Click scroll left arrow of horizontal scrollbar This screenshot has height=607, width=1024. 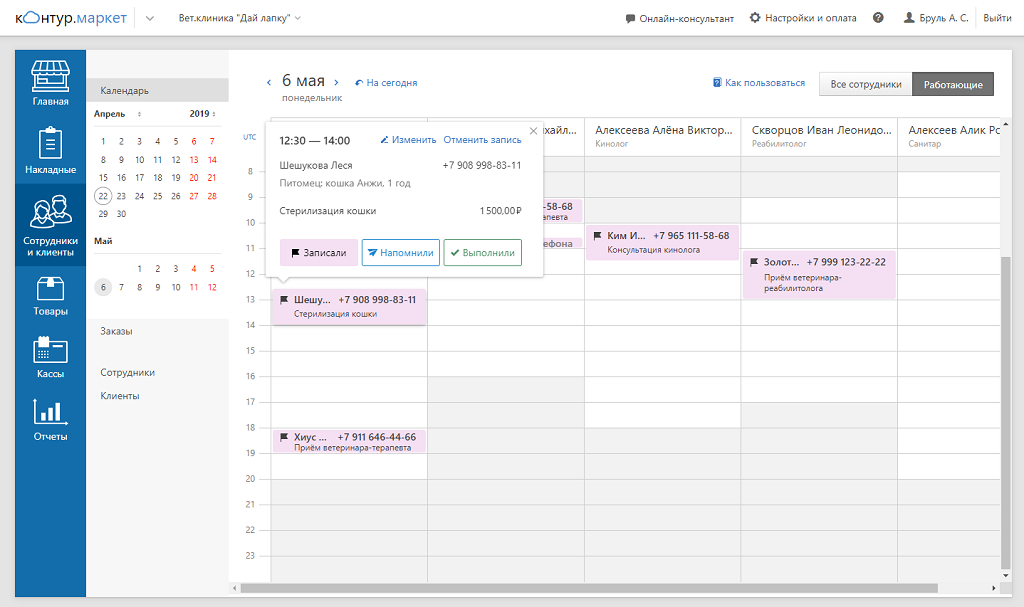coord(234,588)
